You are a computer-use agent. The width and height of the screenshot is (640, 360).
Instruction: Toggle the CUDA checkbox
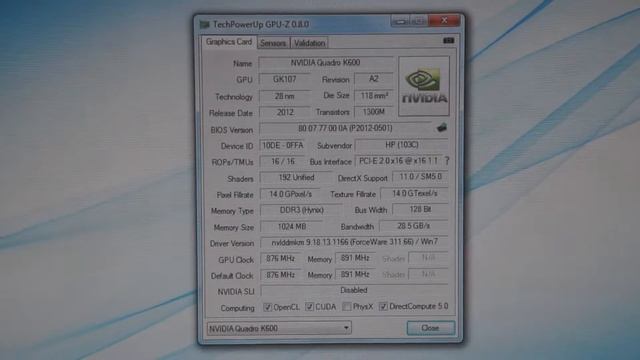click(309, 307)
